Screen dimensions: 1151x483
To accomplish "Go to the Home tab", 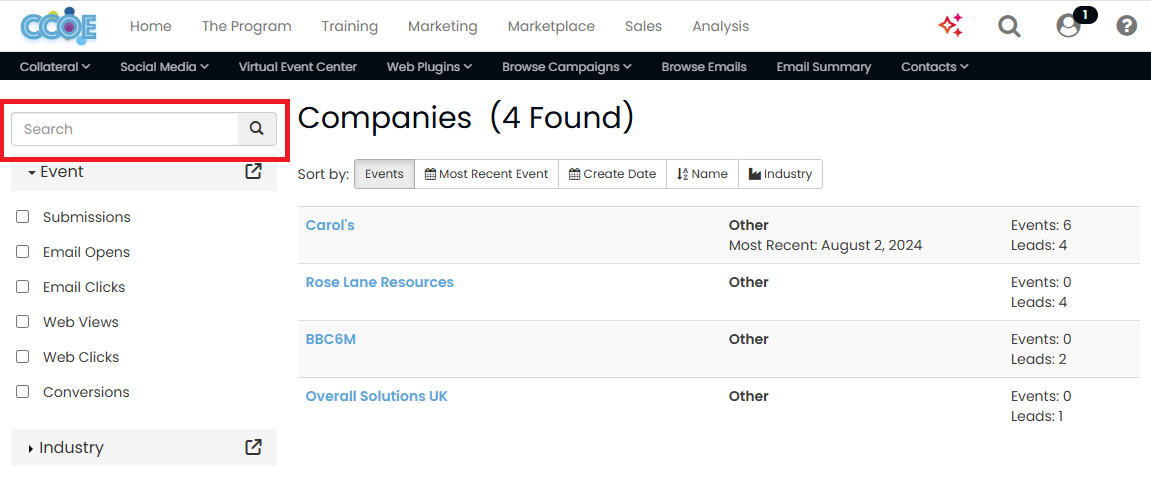I will point(150,26).
